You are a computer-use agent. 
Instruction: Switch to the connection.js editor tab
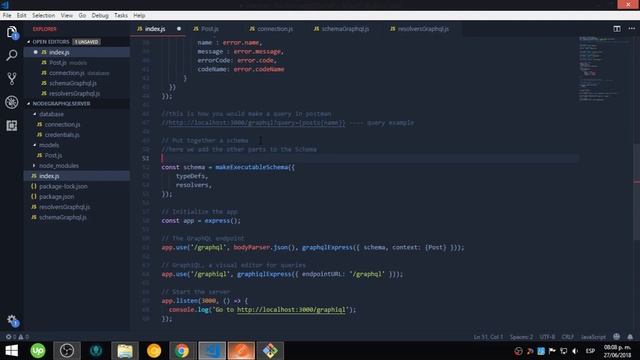tap(274, 29)
